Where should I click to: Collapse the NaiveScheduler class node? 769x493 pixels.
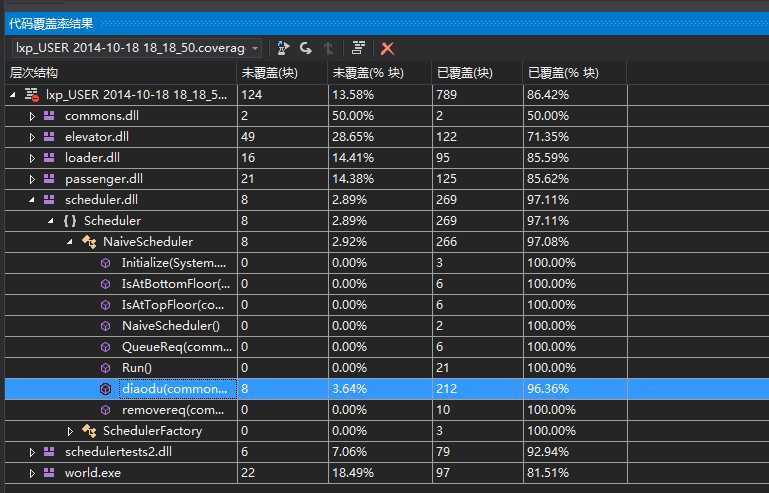(x=70, y=242)
